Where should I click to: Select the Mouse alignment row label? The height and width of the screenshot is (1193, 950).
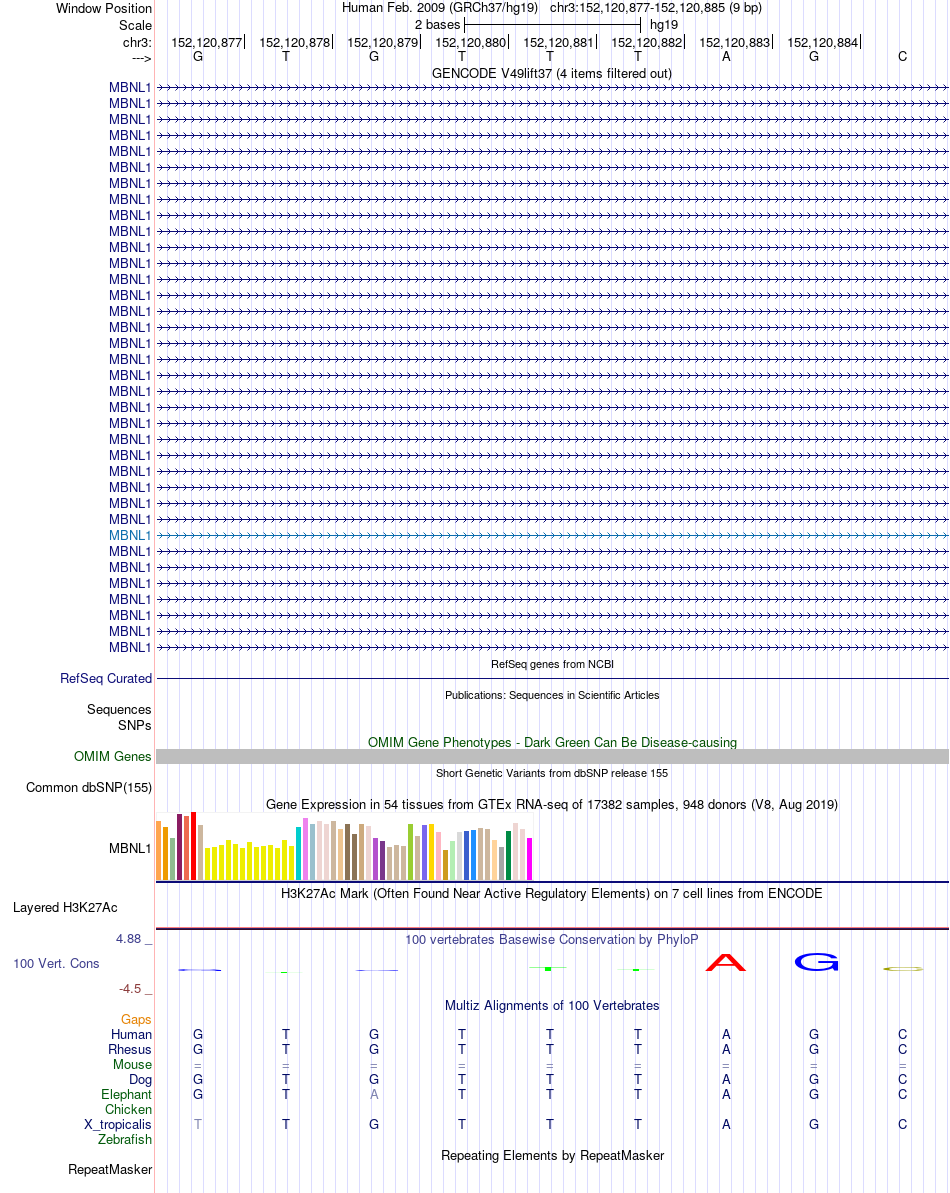pyautogui.click(x=132, y=1064)
